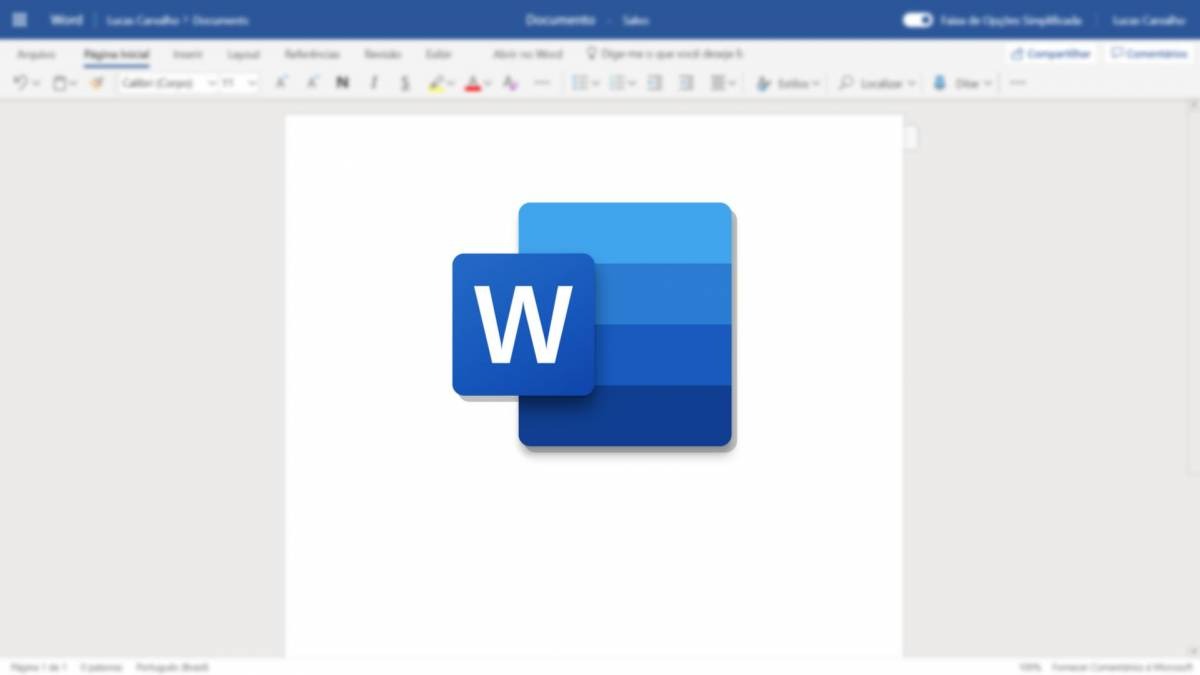The width and height of the screenshot is (1200, 675).
Task: Toggle bold formatting (N)
Action: tap(343, 84)
